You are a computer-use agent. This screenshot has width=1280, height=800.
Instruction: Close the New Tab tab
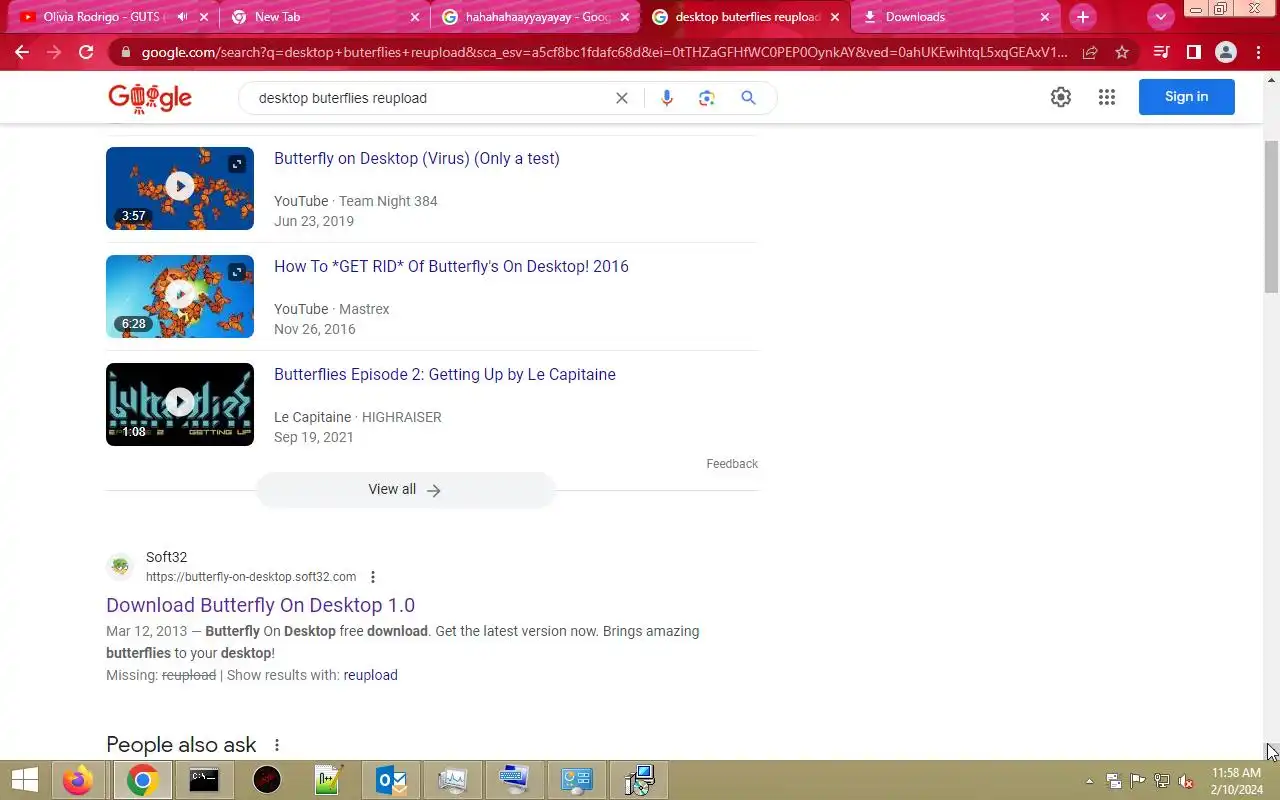(415, 17)
